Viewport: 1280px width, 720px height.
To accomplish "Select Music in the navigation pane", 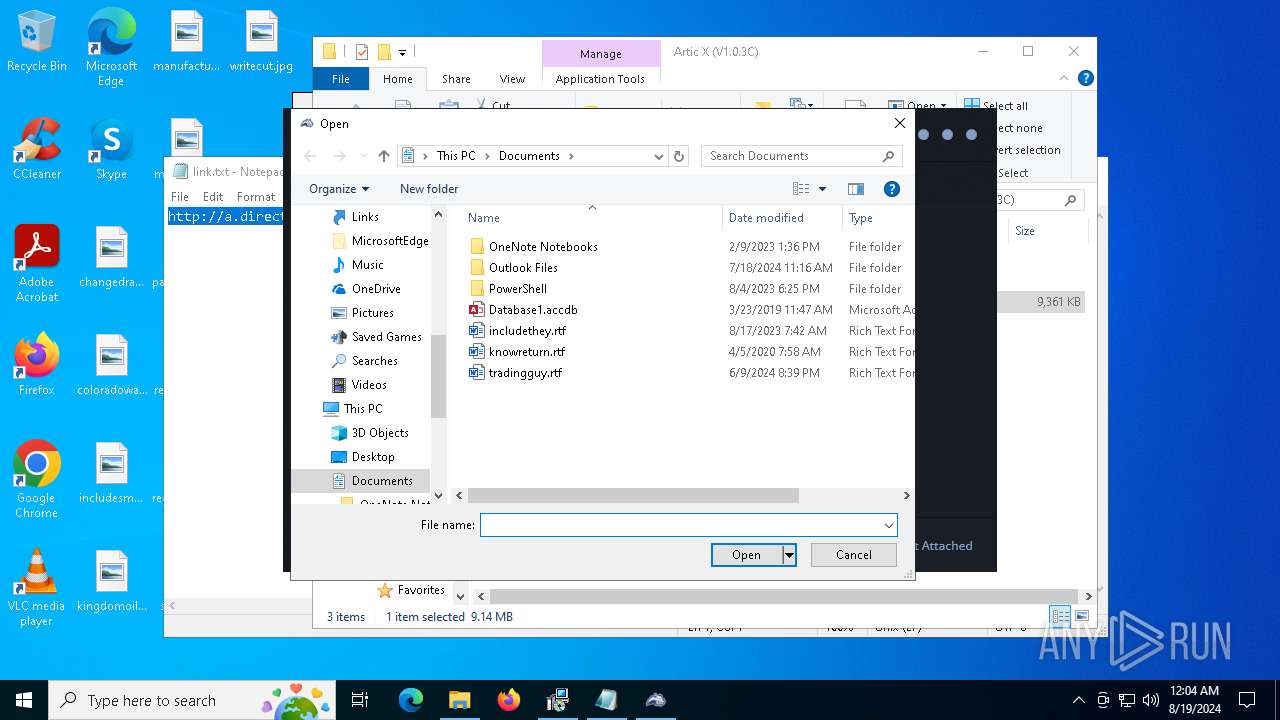I will (367, 265).
